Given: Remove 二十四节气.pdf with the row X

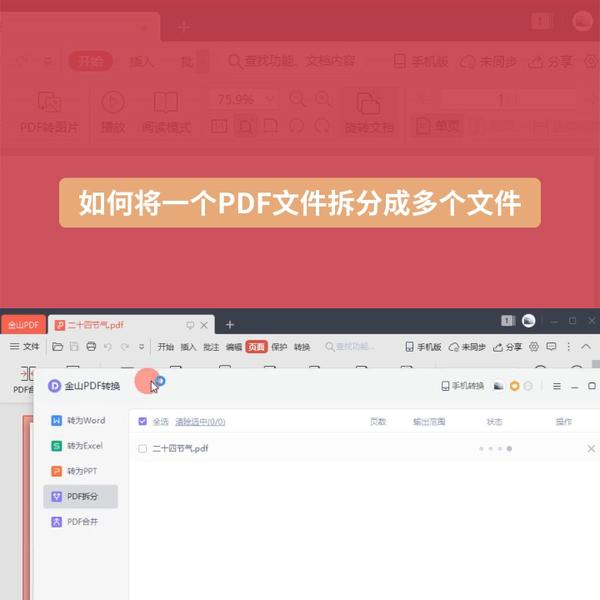Looking at the screenshot, I should pyautogui.click(x=591, y=448).
